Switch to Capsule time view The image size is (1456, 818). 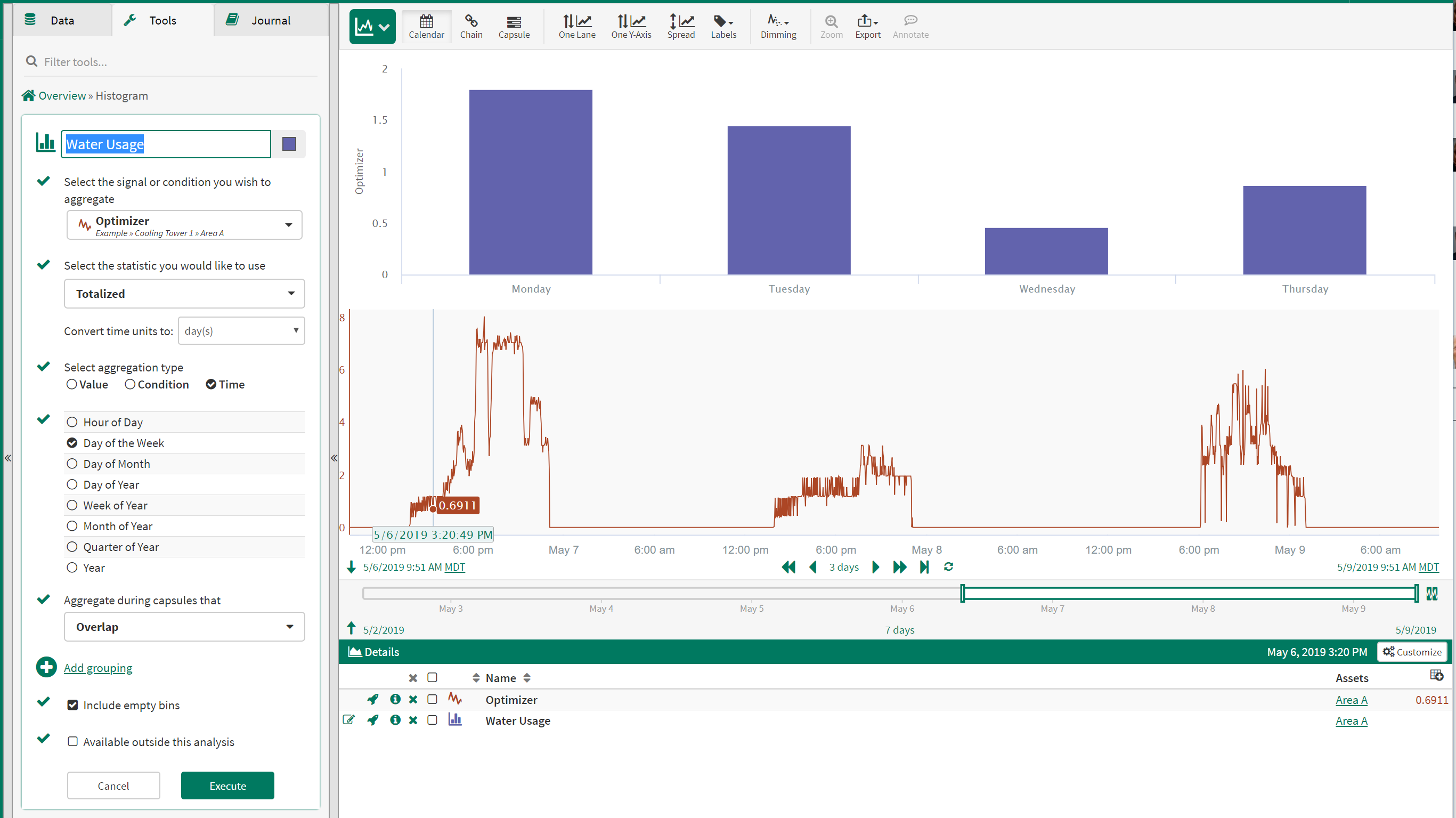point(513,26)
